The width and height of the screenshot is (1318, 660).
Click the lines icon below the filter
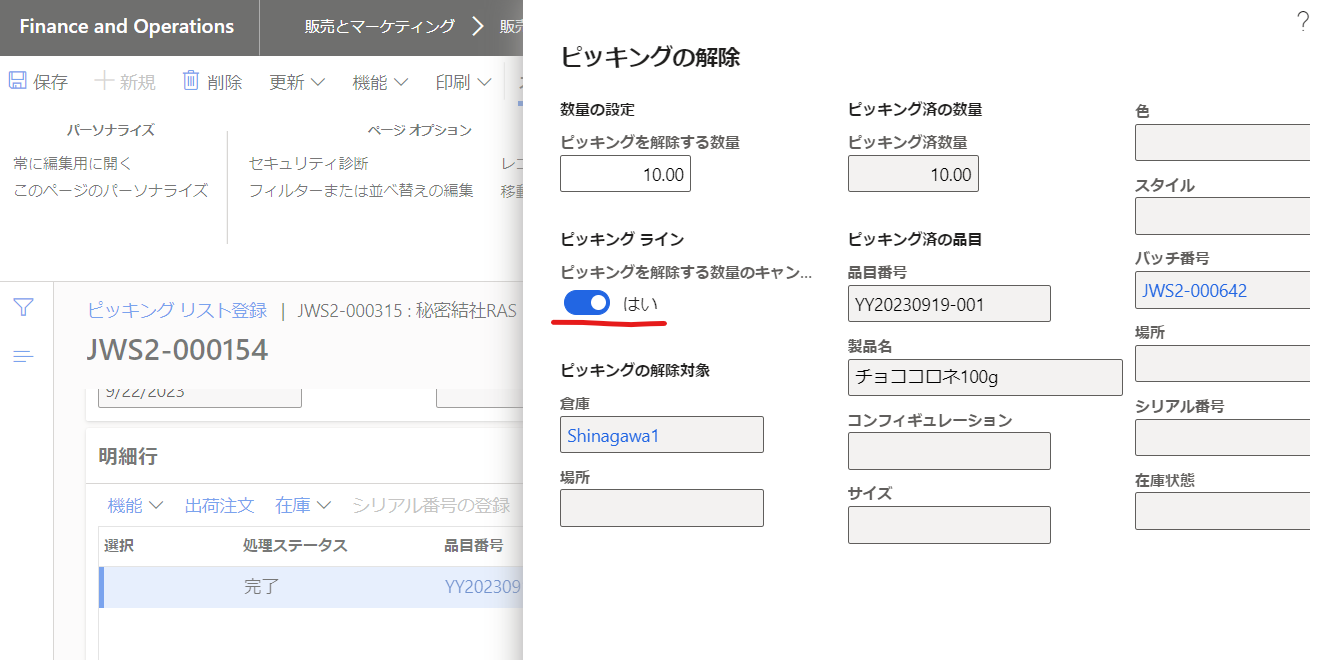click(x=24, y=356)
